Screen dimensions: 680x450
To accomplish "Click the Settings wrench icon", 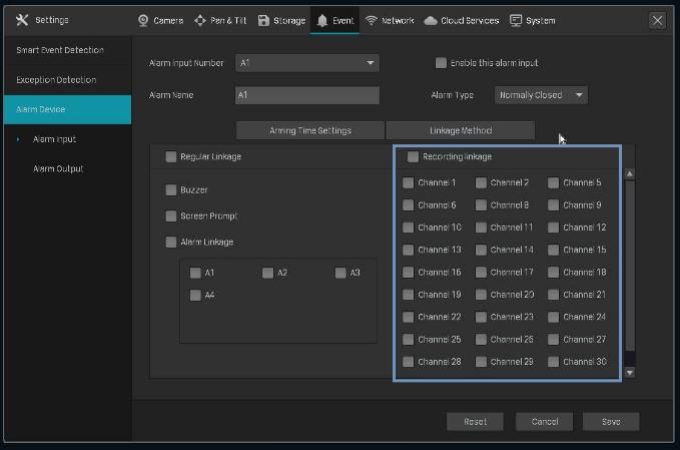I will (22, 20).
